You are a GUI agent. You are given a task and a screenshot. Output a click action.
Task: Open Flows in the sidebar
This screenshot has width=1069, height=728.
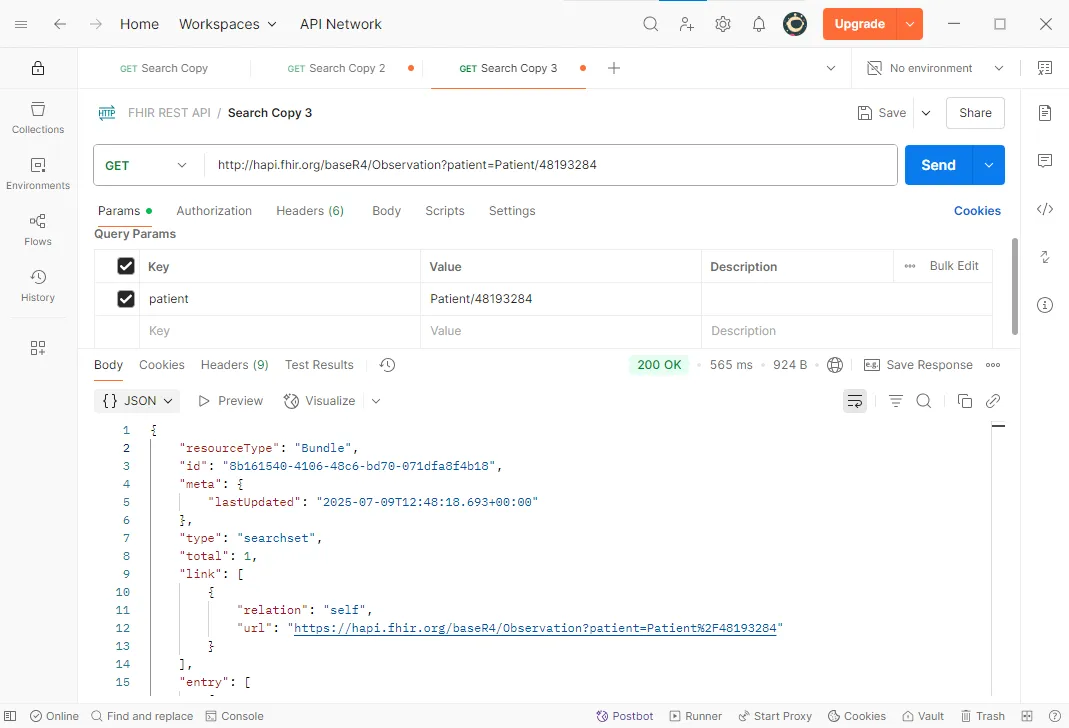pyautogui.click(x=38, y=230)
